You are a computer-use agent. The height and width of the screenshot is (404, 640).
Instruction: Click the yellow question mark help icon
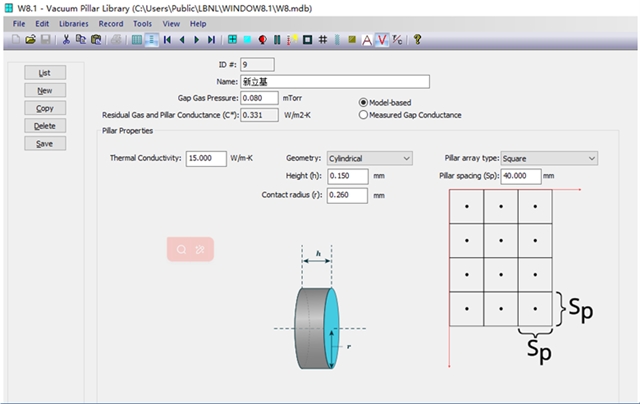pos(417,40)
